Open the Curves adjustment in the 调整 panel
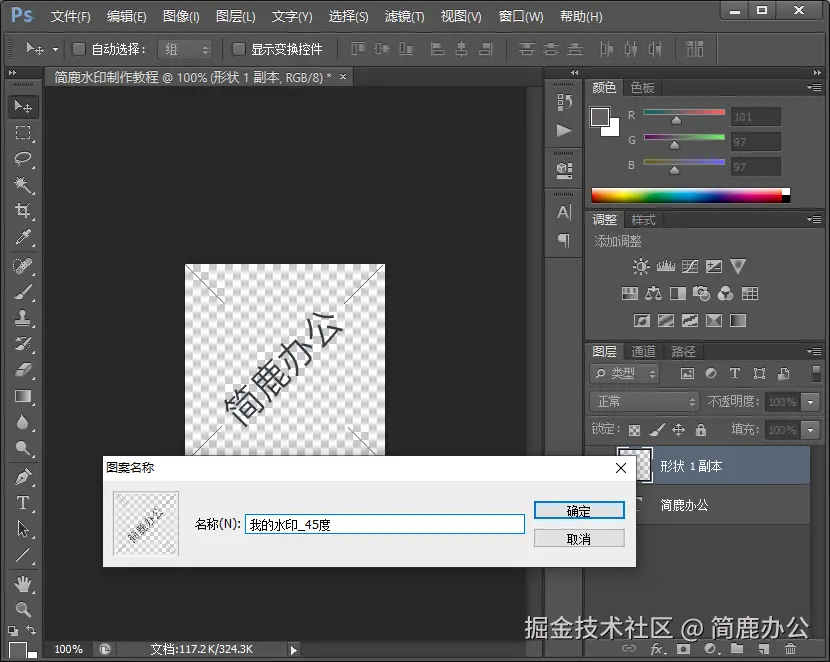This screenshot has height=662, width=830. 690,267
